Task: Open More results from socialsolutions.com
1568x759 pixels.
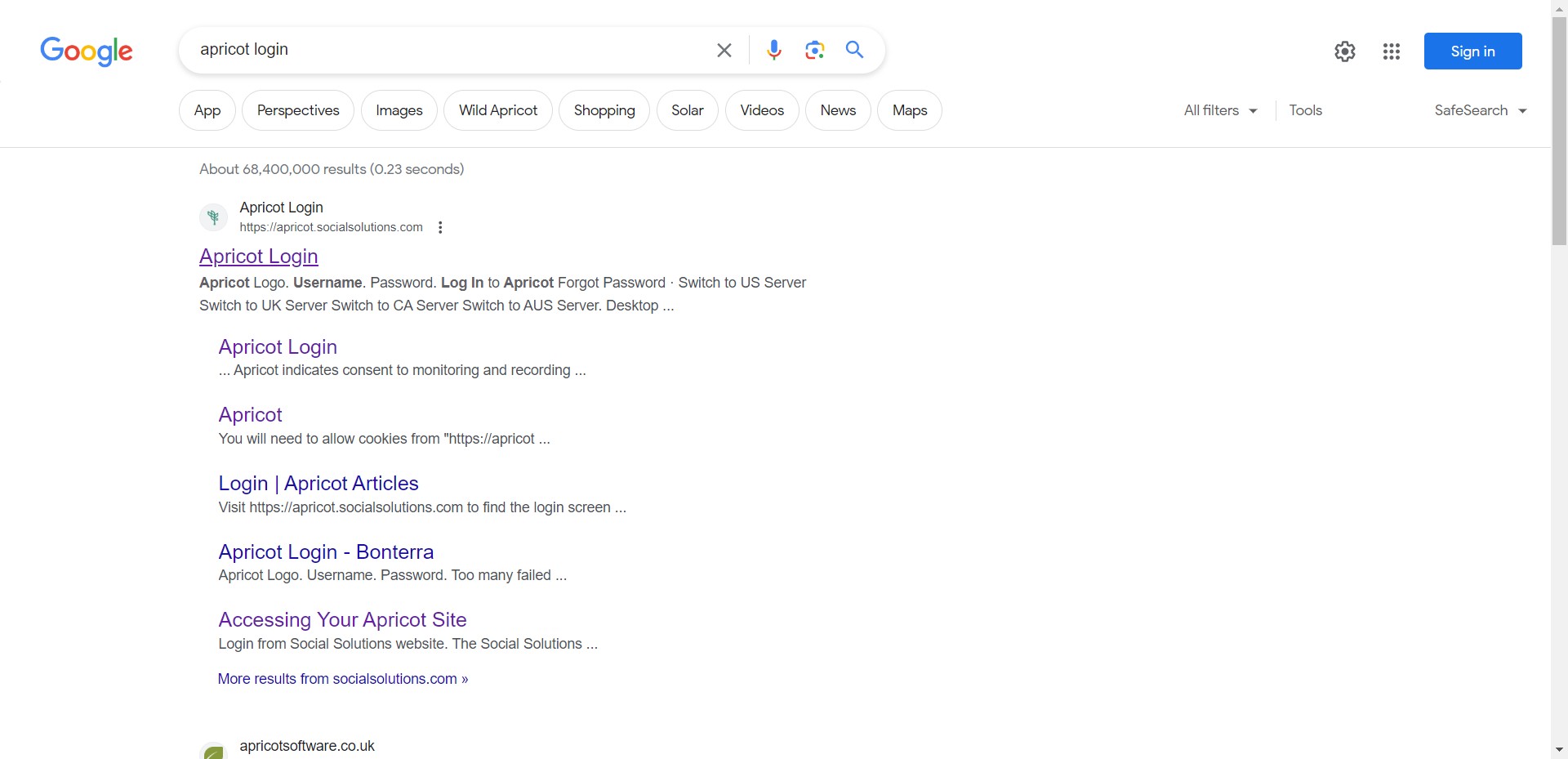Action: coord(342,679)
